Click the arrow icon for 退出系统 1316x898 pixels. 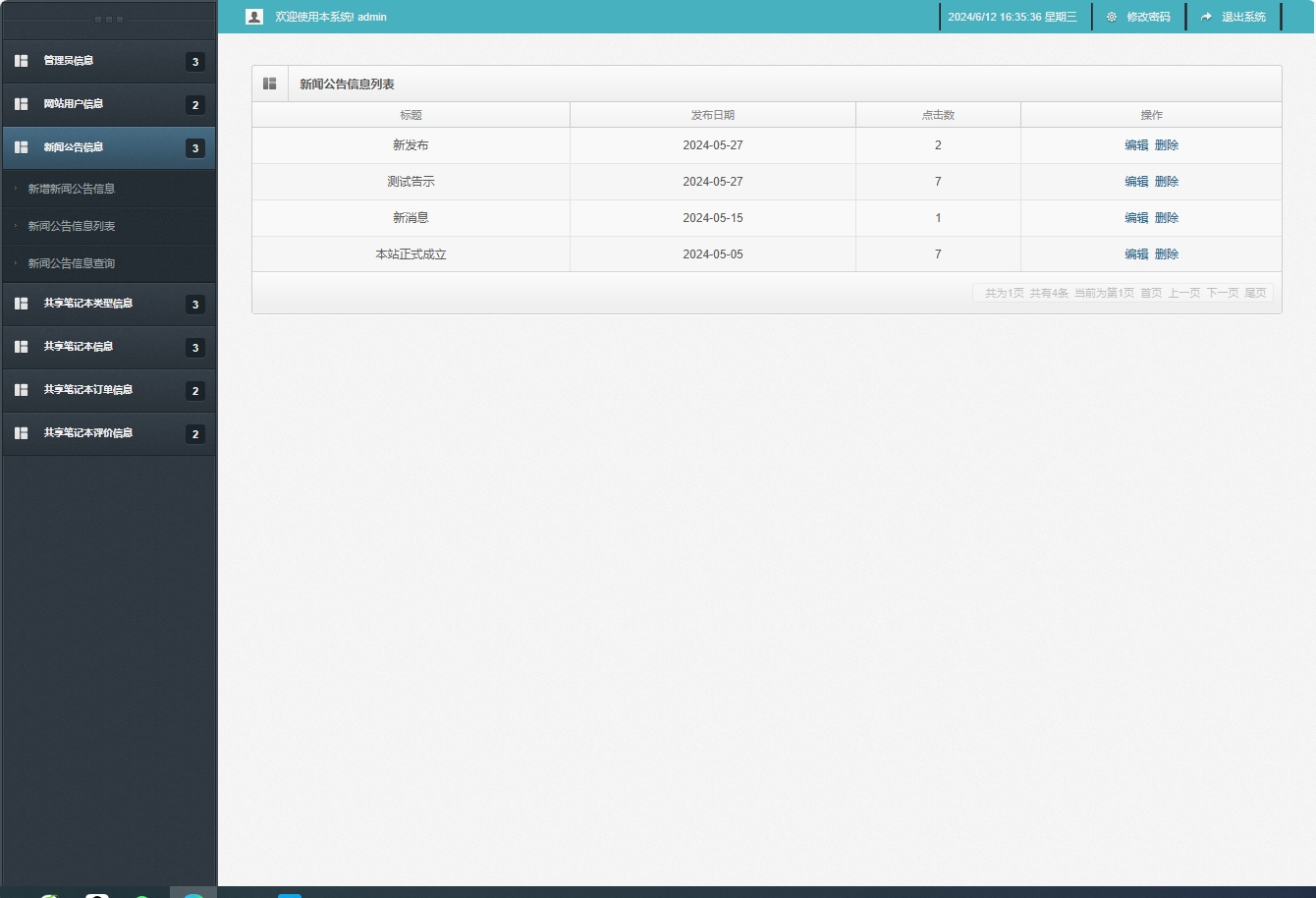(x=1207, y=17)
